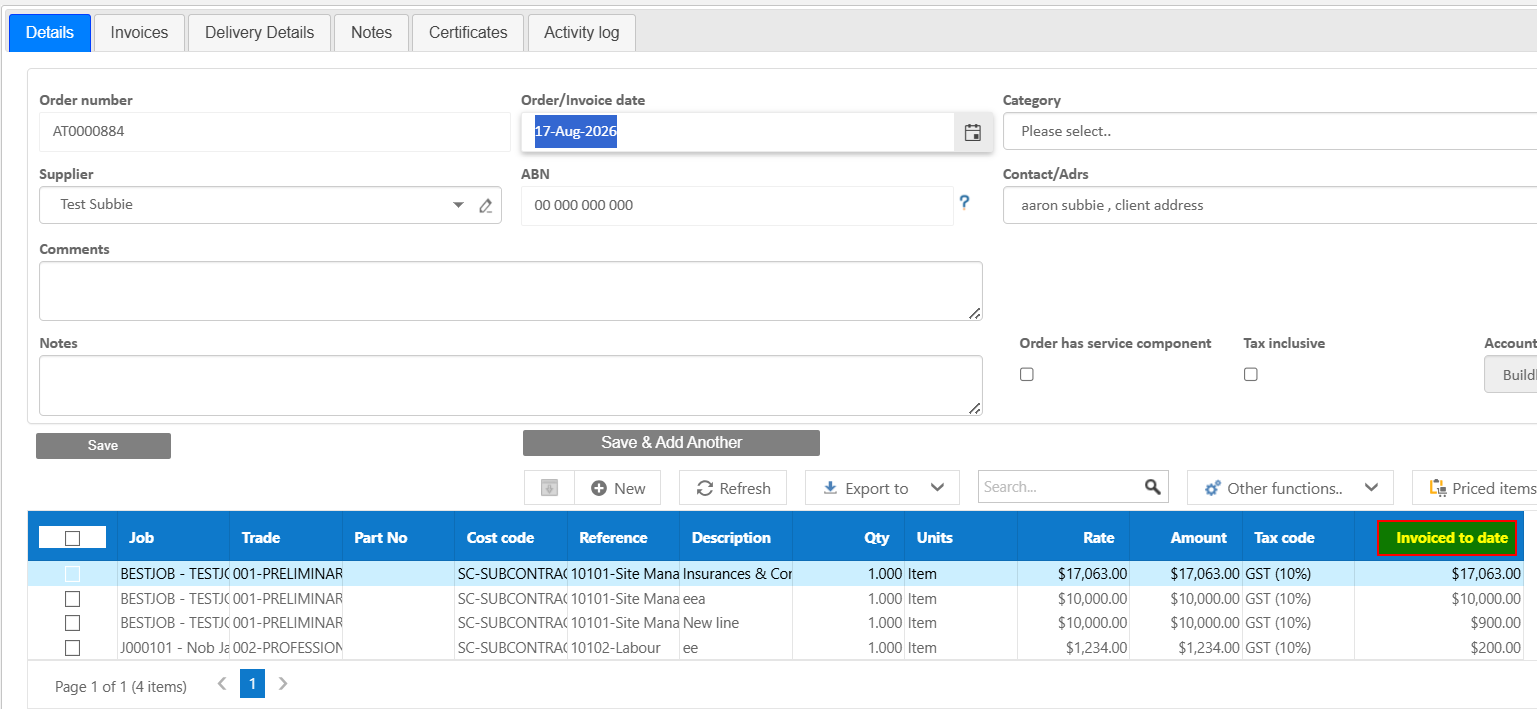1537x709 pixels.
Task: Click the $900.00 invoiced cell
Action: [1439, 623]
